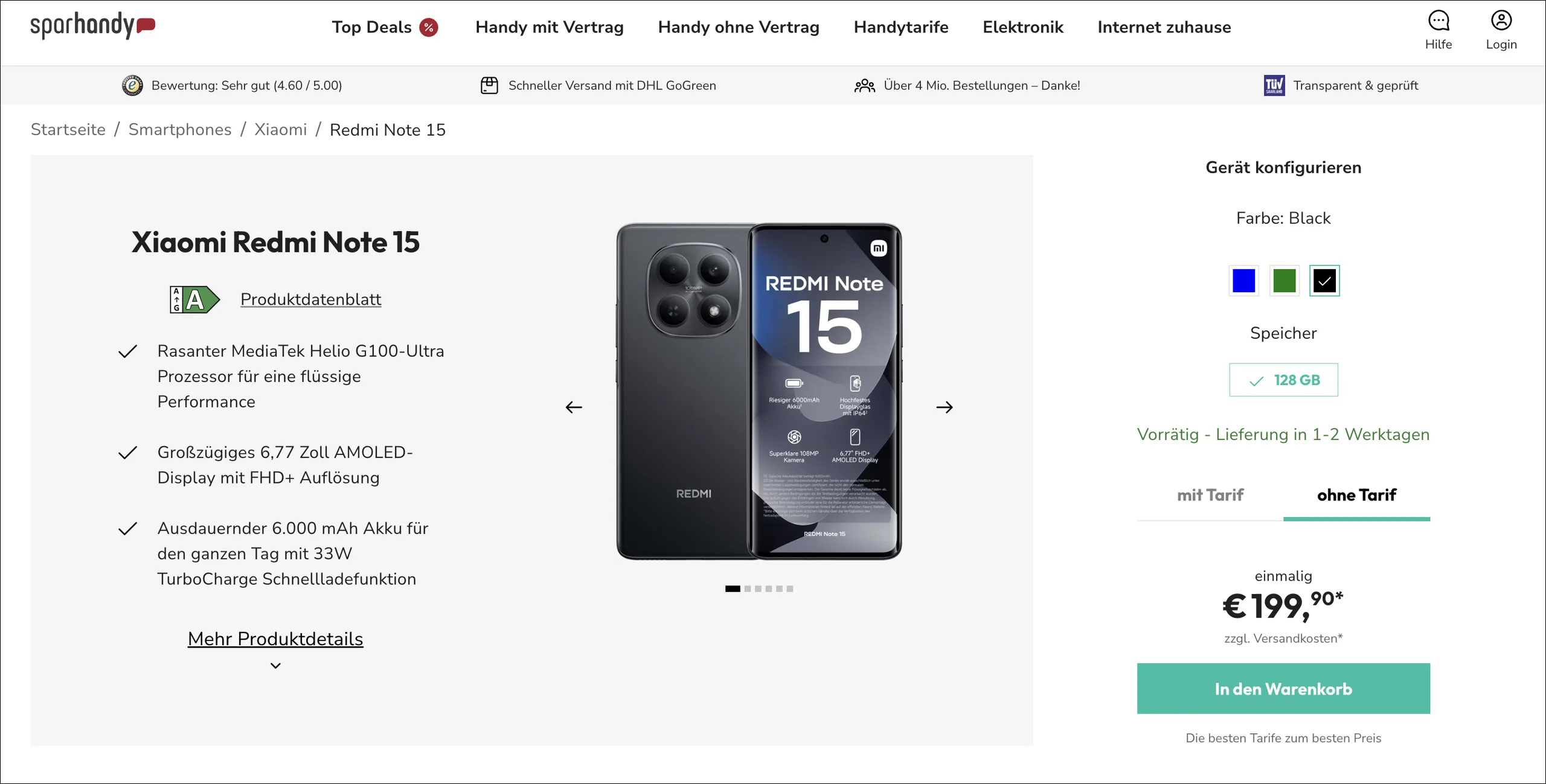The image size is (1546, 784).
Task: Keep Black selected as device color
Action: click(1324, 281)
